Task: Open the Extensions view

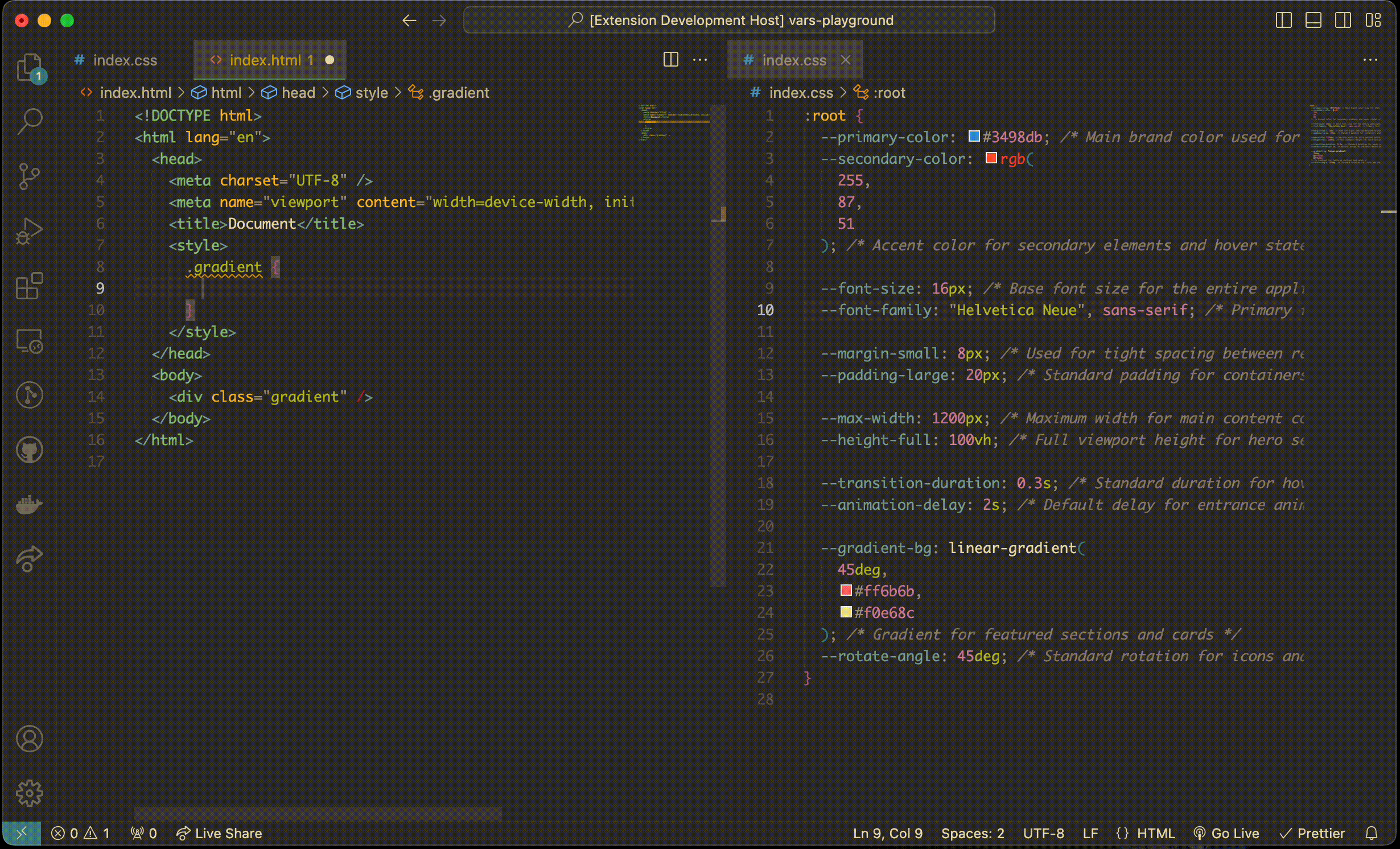Action: (30, 285)
